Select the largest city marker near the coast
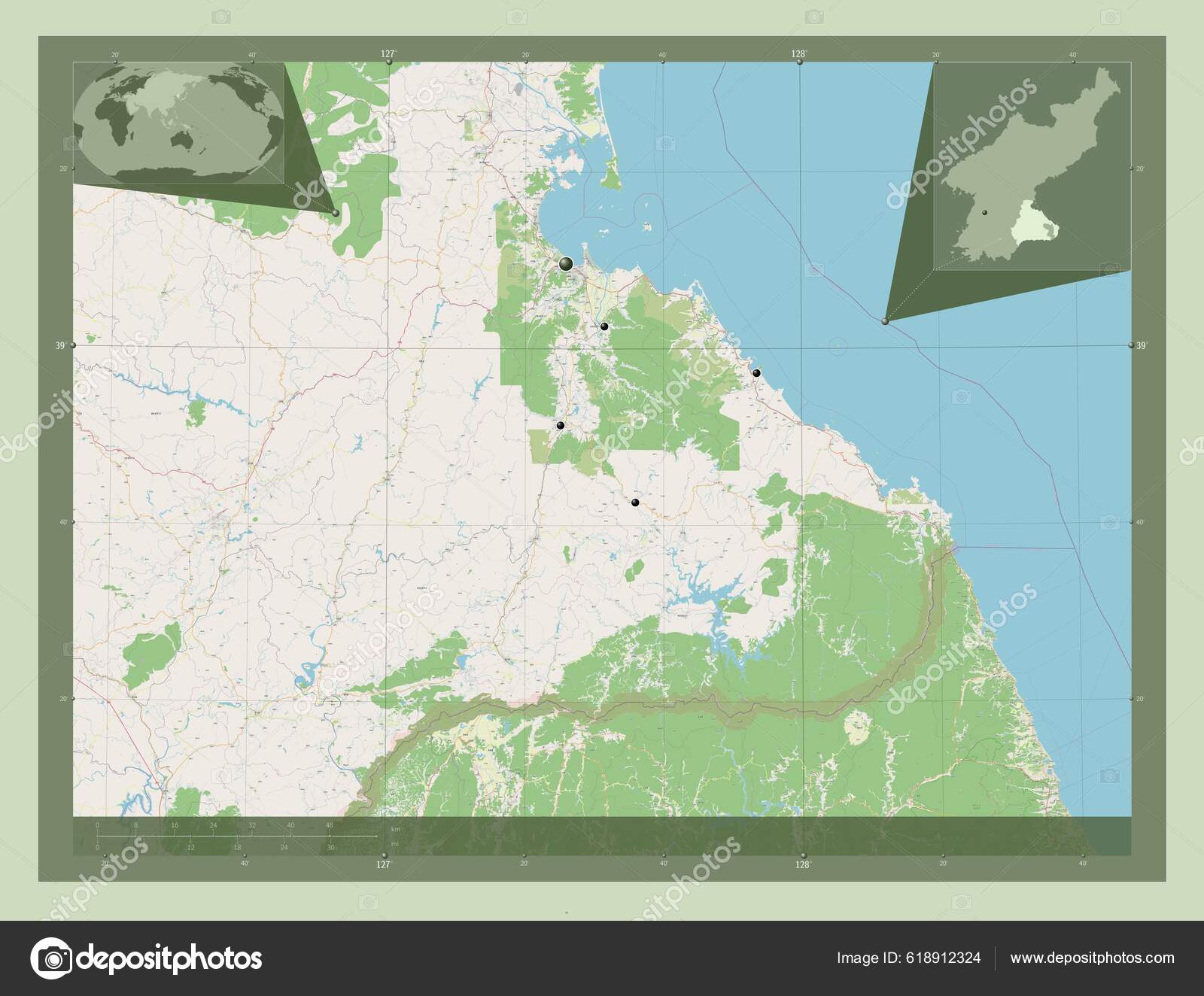Image resolution: width=1204 pixels, height=996 pixels. 565,265
